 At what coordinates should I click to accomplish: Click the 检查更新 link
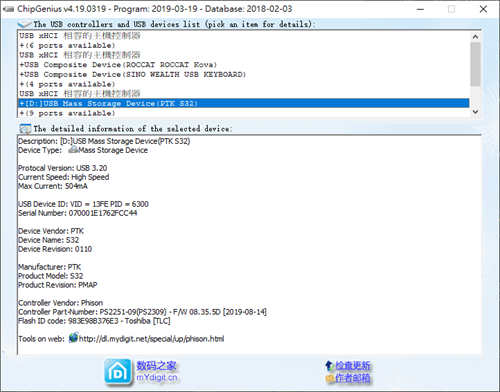(352, 366)
